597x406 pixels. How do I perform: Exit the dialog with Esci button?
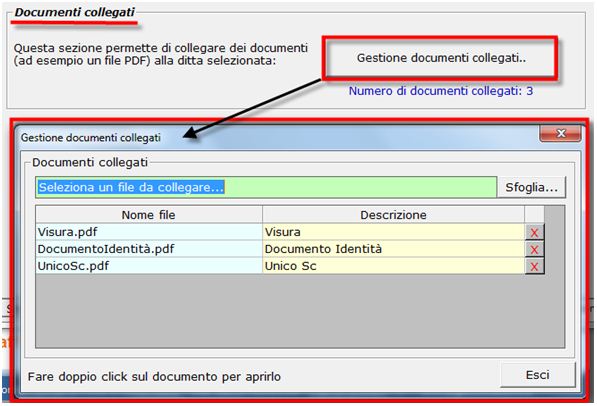pyautogui.click(x=537, y=375)
